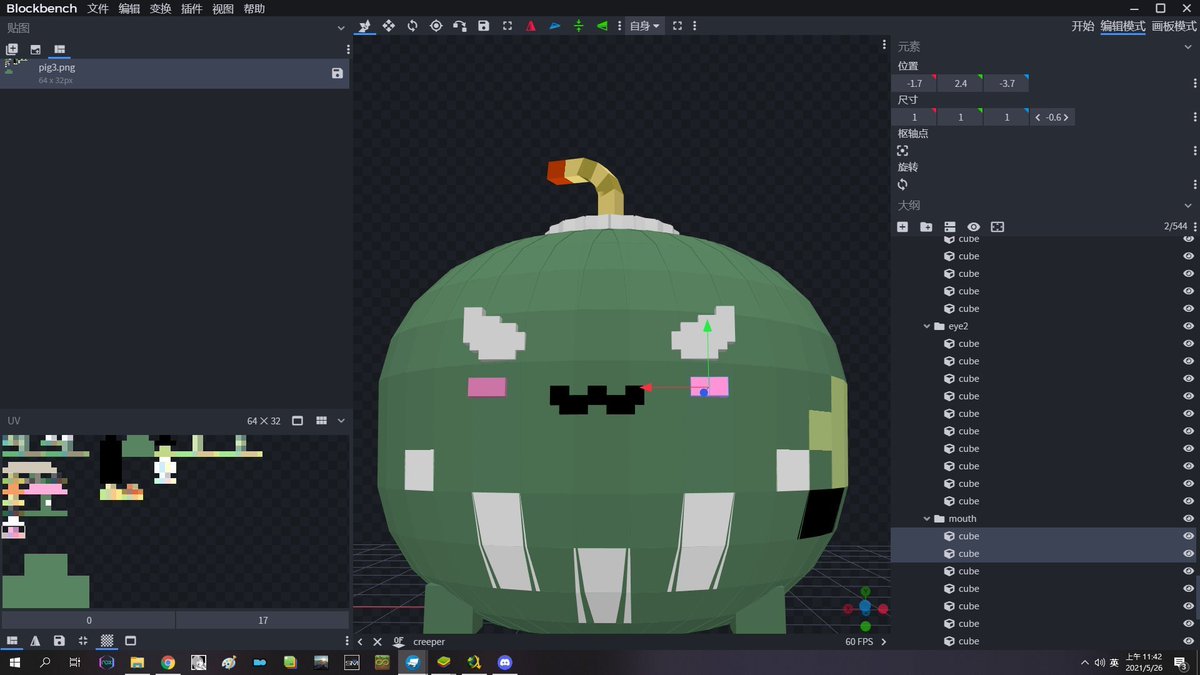Toggle visibility of the mouth group
Image resolution: width=1200 pixels, height=675 pixels.
click(x=1188, y=518)
